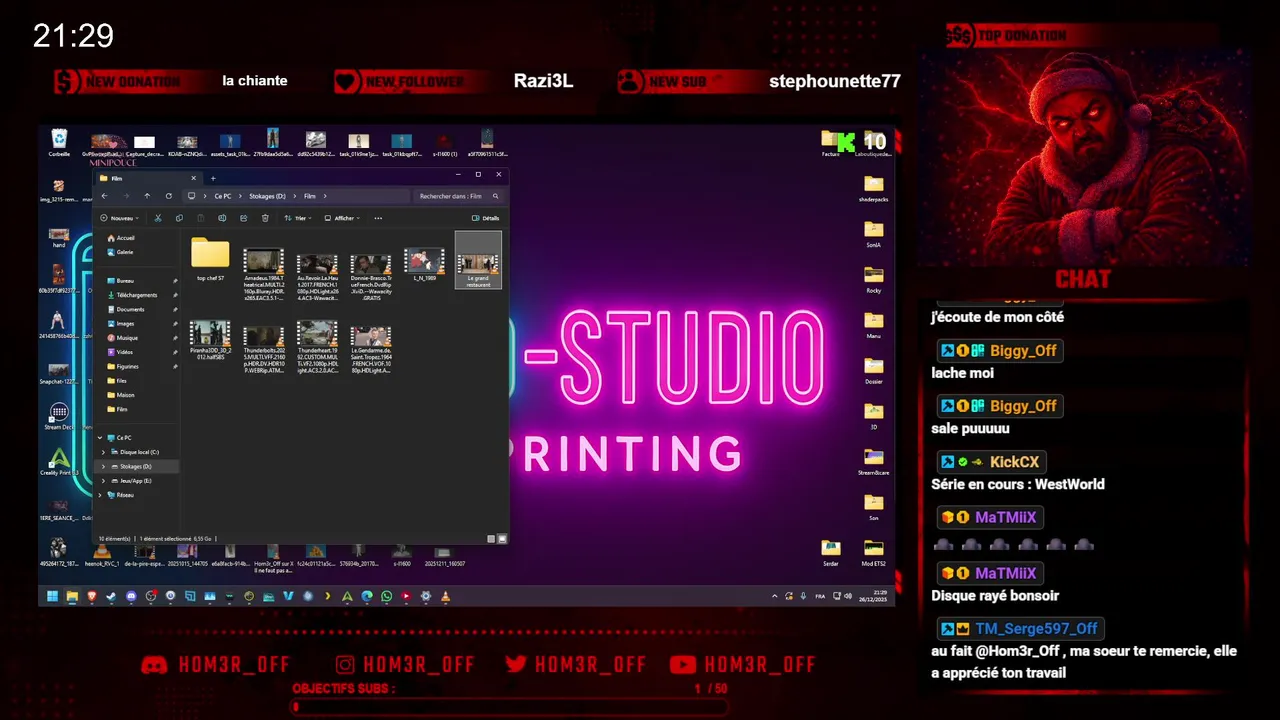This screenshot has height=720, width=1280.
Task: Select the Piranha3DD video file
Action: (x=210, y=339)
